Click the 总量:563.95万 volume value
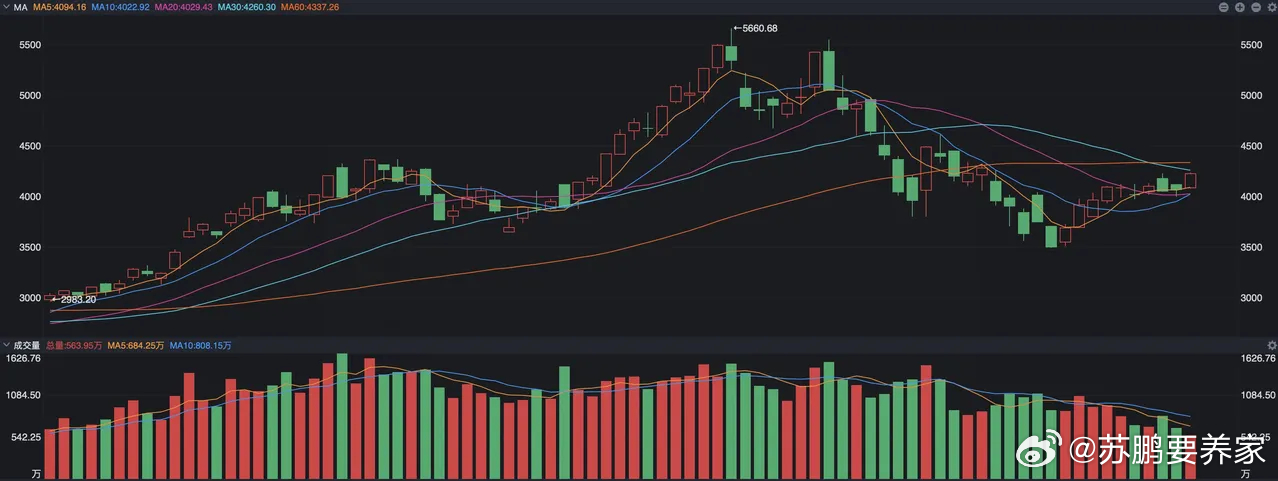The image size is (1278, 481). (74, 345)
